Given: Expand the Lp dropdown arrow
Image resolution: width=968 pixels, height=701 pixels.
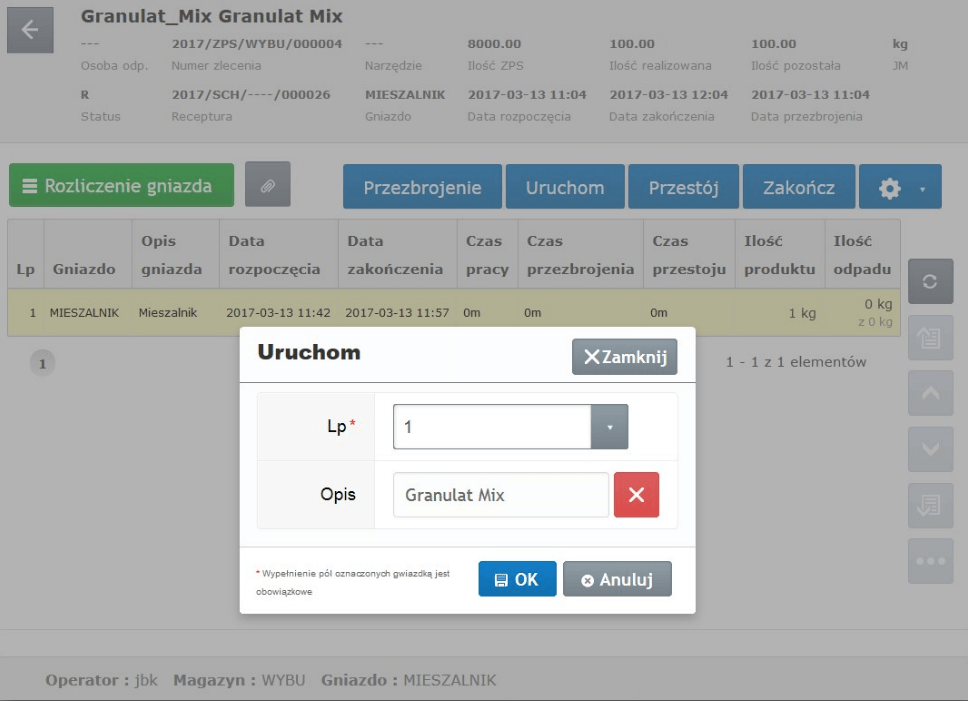Looking at the screenshot, I should tap(609, 426).
